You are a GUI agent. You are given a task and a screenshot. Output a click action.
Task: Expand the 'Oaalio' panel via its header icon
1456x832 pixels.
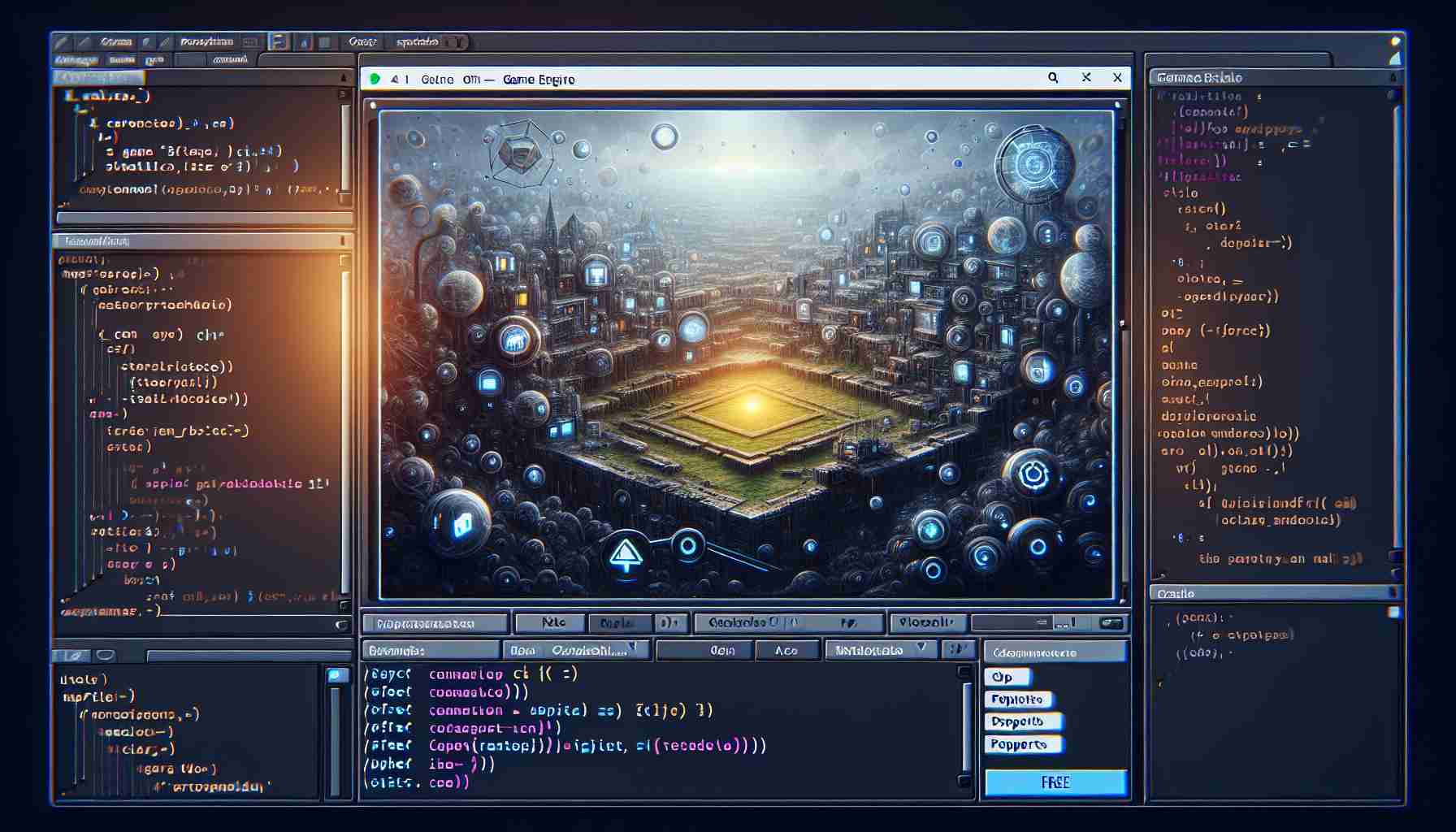pos(1393,594)
